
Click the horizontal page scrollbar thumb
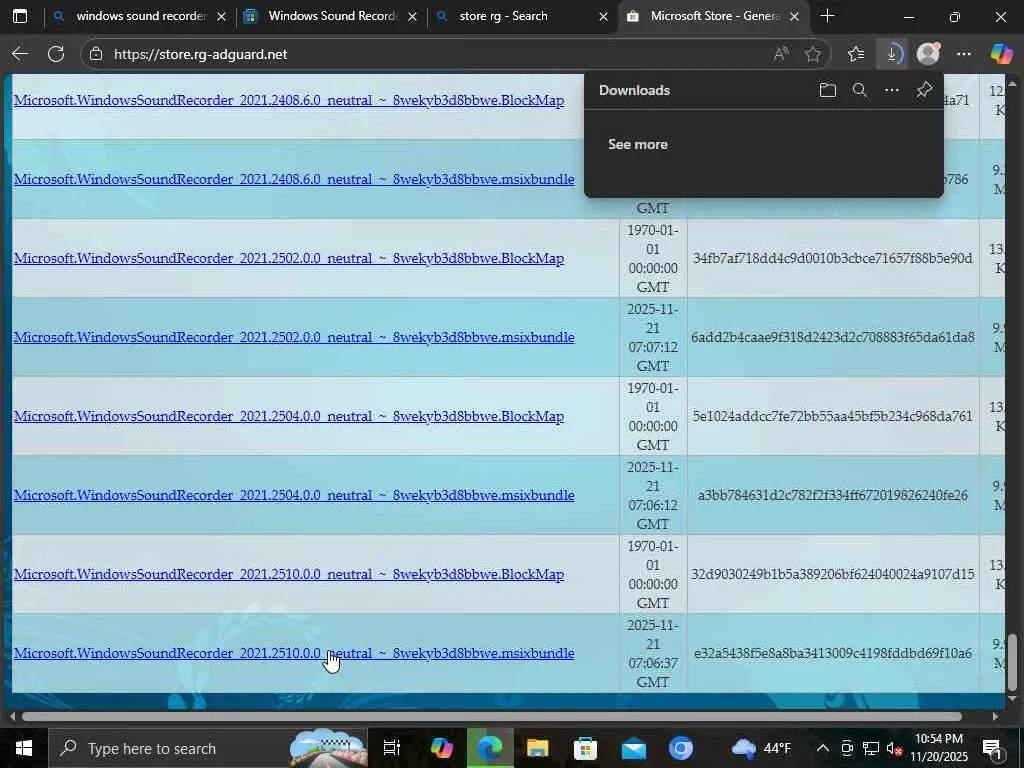pyautogui.click(x=491, y=716)
